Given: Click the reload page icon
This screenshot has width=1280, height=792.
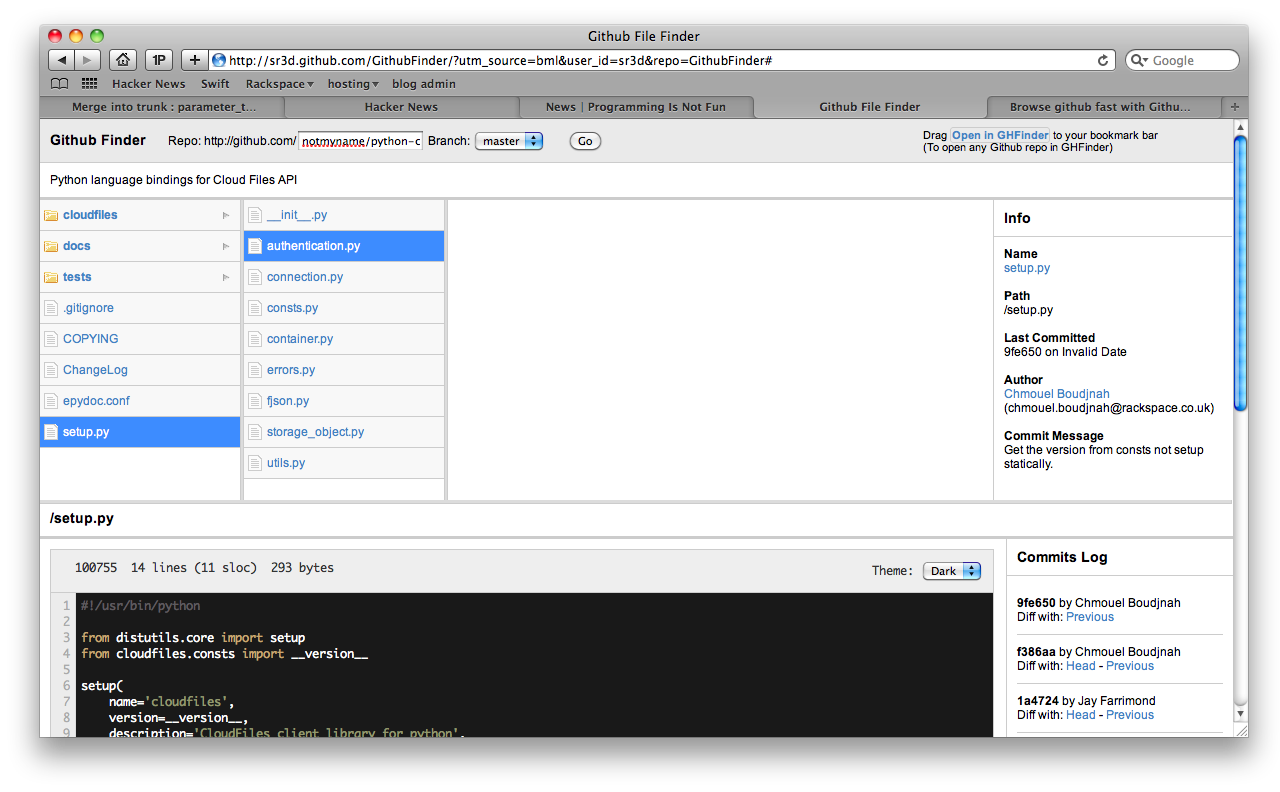Looking at the screenshot, I should pos(1103,60).
